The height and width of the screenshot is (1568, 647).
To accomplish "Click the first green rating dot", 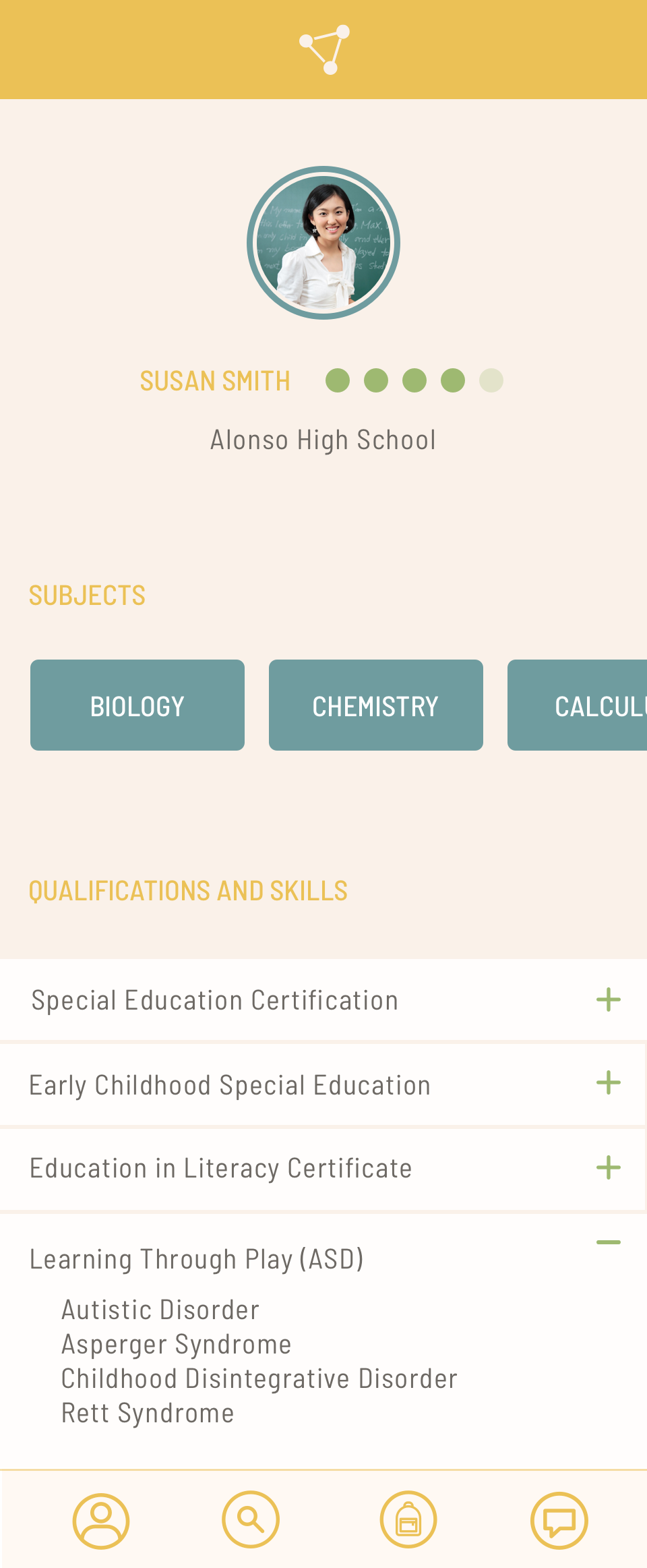I will pos(338,380).
